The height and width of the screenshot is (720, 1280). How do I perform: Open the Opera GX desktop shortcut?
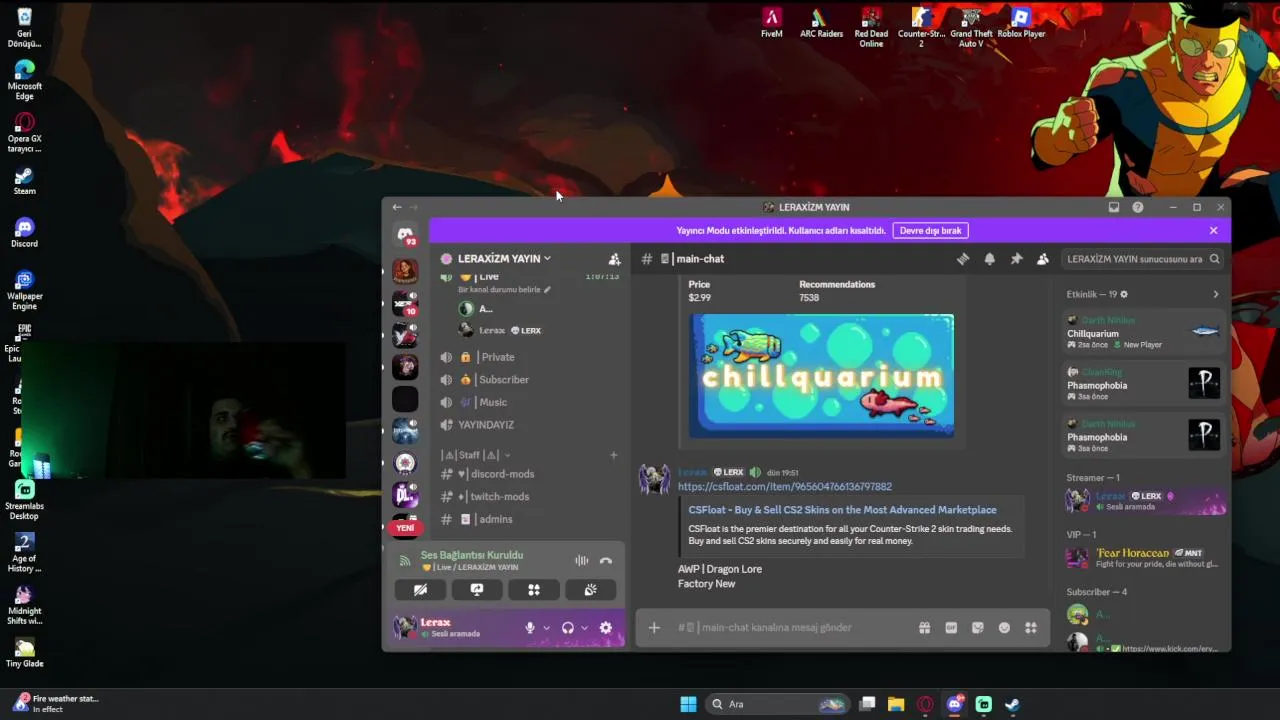25,134
